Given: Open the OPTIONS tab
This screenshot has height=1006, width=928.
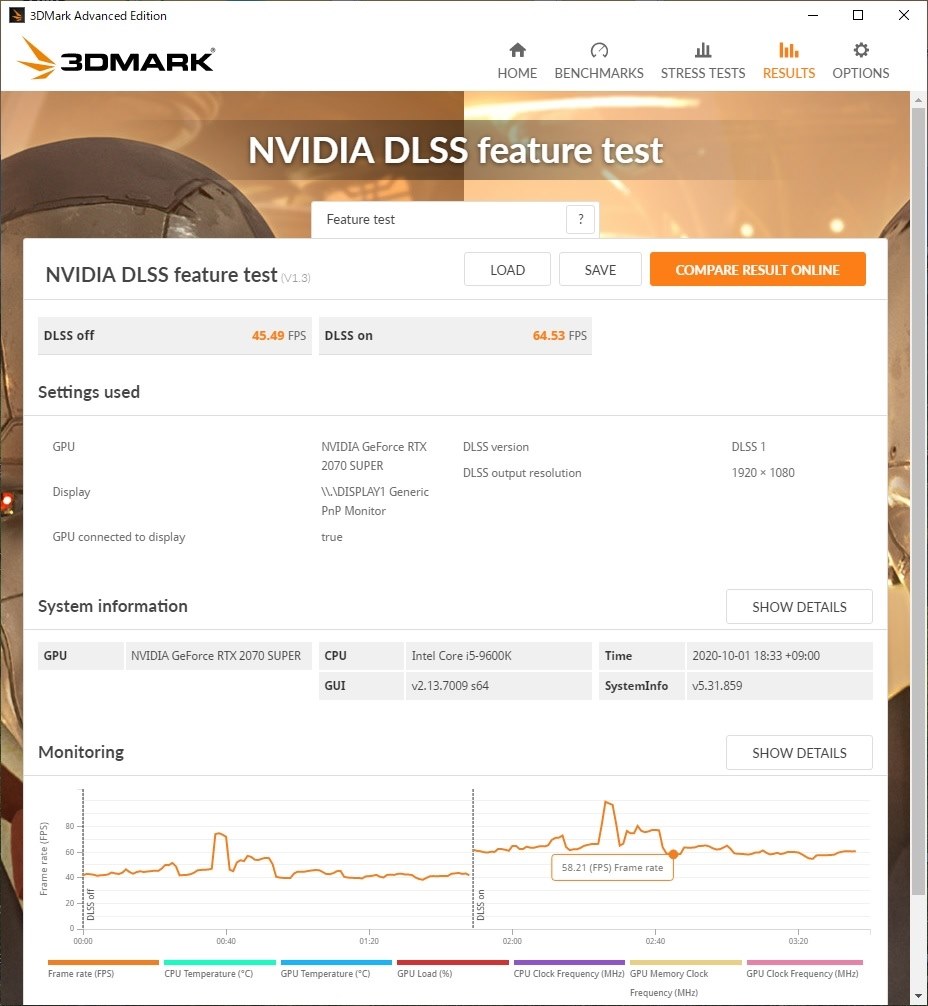Looking at the screenshot, I should coord(861,61).
